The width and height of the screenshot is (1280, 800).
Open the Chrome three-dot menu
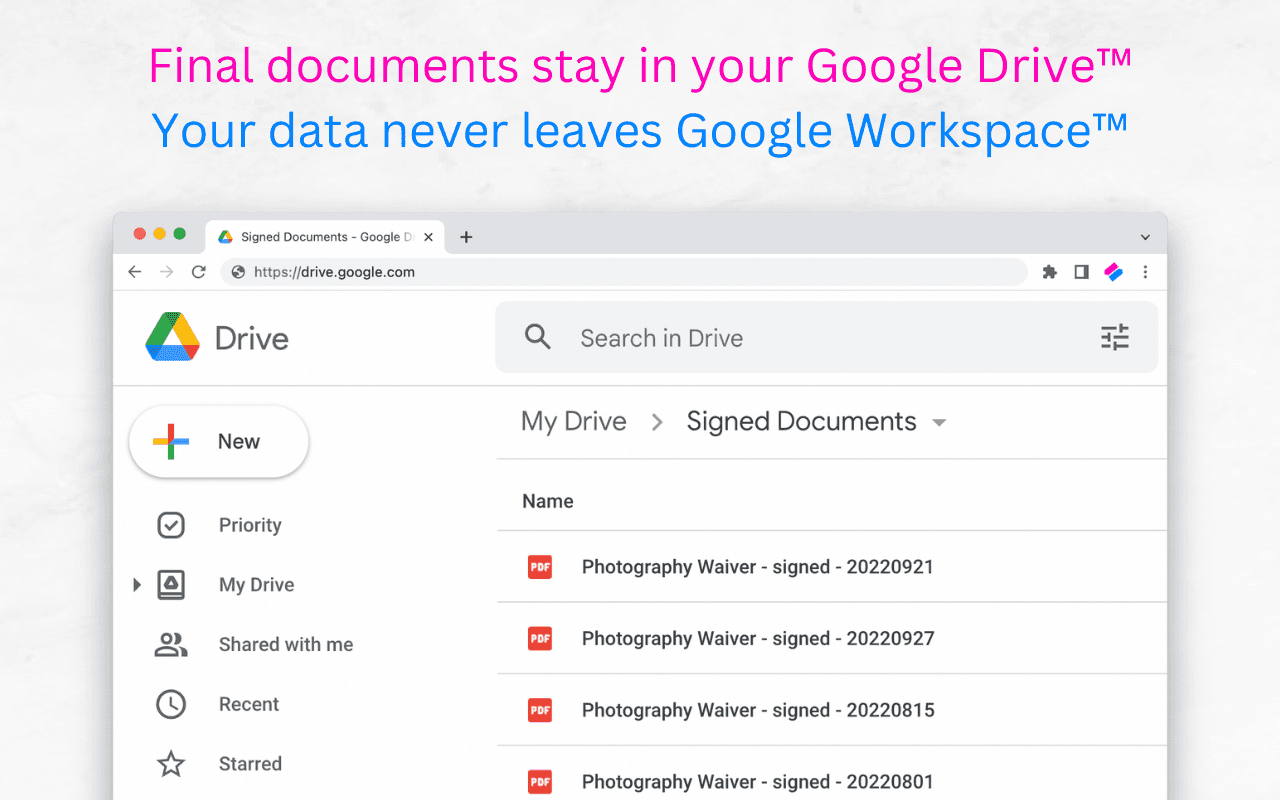[1145, 272]
